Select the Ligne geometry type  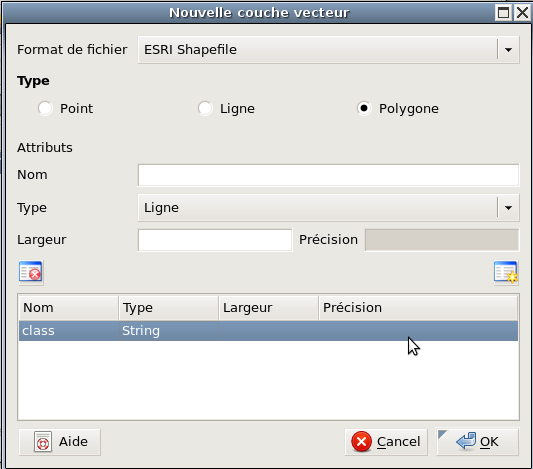click(205, 109)
